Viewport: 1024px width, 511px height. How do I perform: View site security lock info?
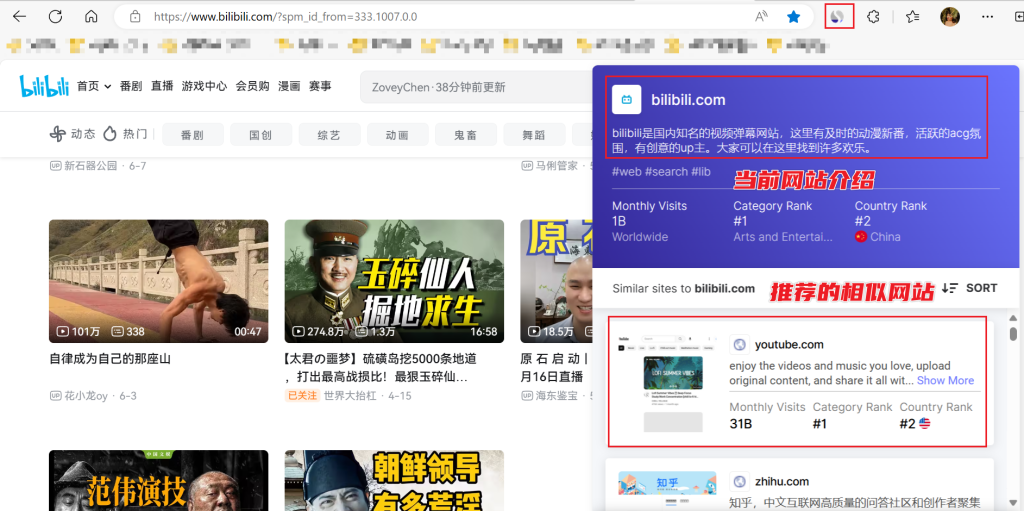[135, 17]
